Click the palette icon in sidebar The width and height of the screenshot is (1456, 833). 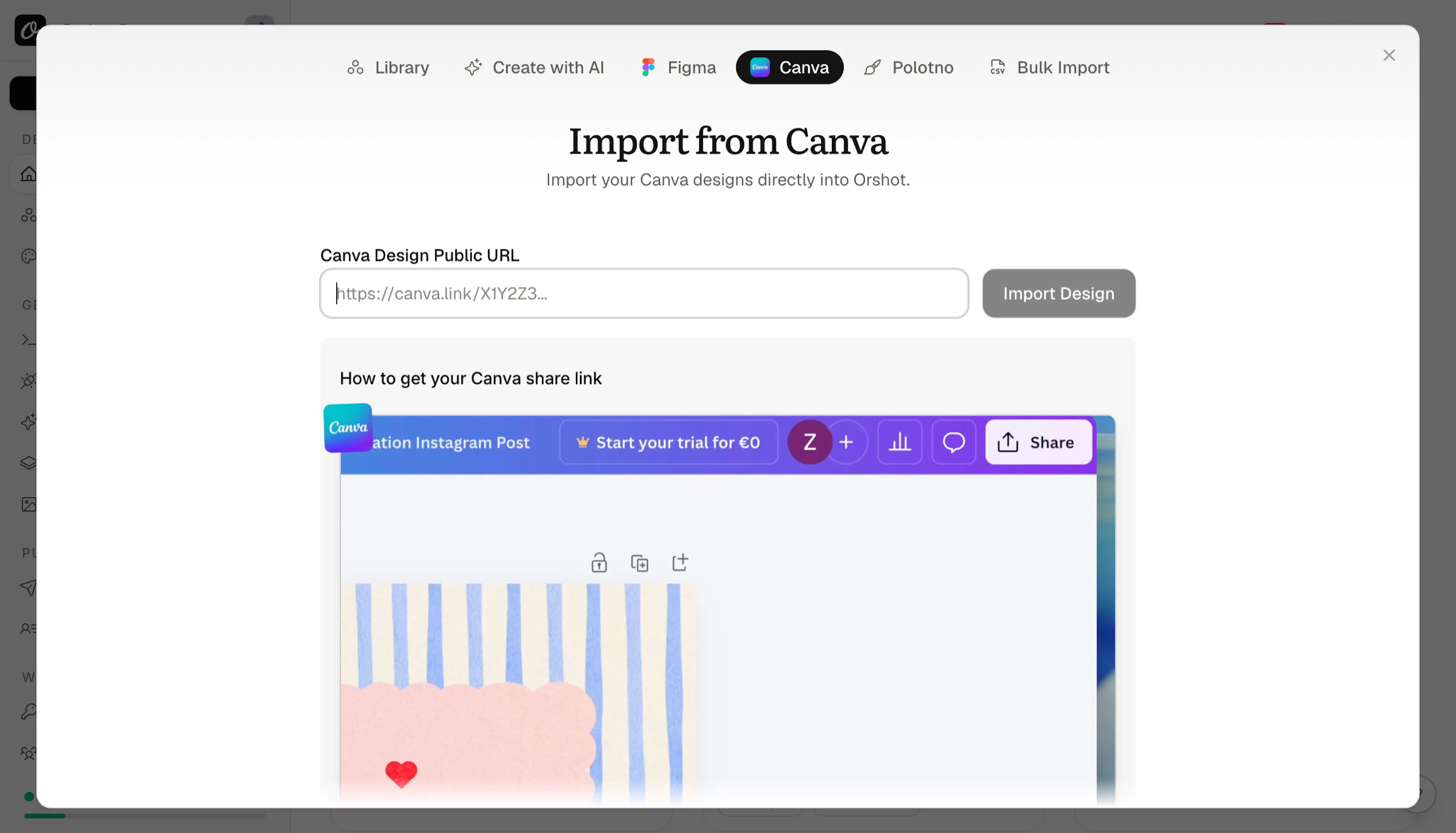28,256
